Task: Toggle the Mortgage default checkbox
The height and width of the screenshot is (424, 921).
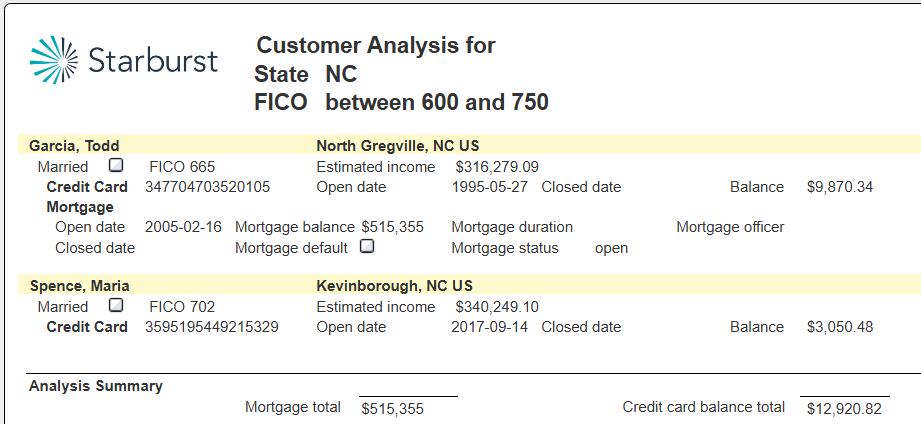Action: tap(367, 246)
